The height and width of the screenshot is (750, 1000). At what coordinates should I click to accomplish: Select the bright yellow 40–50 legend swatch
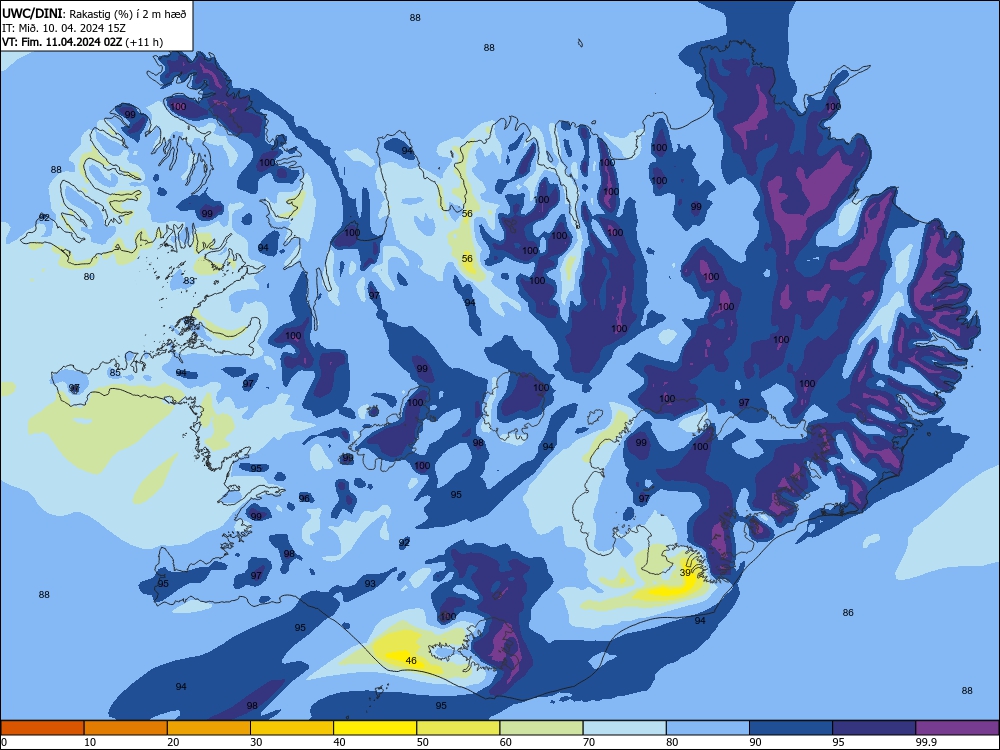pyautogui.click(x=375, y=728)
